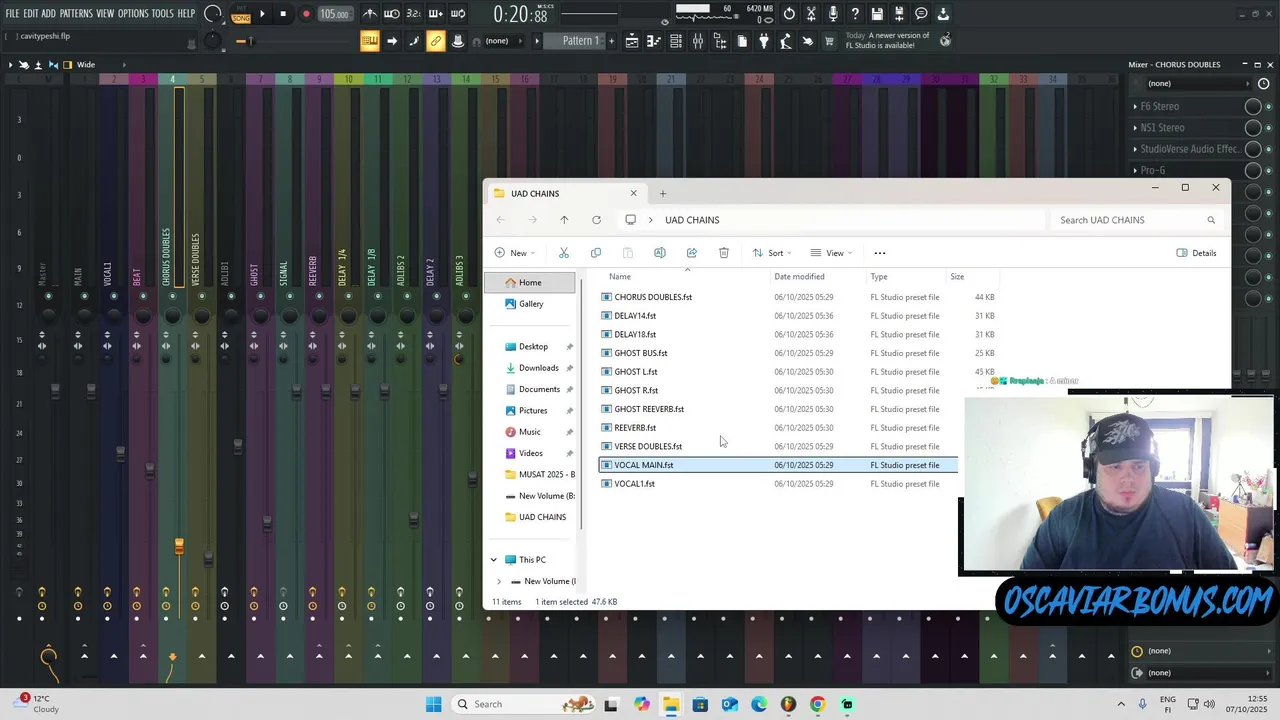This screenshot has width=1280, height=720.
Task: Toggle PAT/SONG mode switch
Action: [241, 14]
